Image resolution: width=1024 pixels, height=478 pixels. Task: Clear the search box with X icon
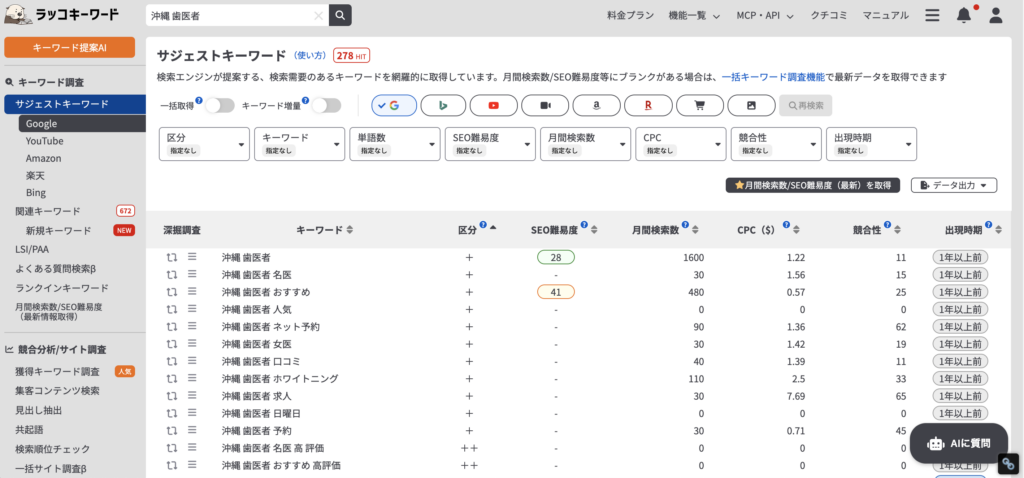pos(318,16)
